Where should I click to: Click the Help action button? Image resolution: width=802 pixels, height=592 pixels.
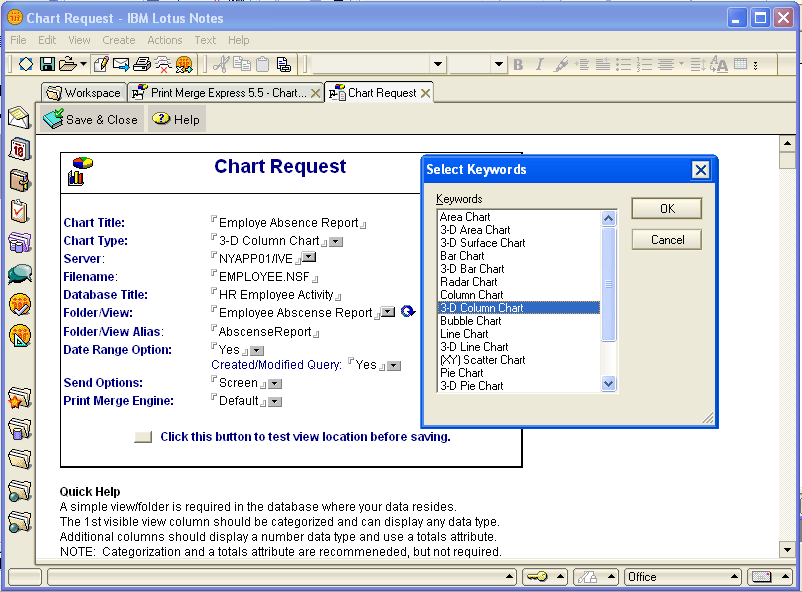pos(176,119)
